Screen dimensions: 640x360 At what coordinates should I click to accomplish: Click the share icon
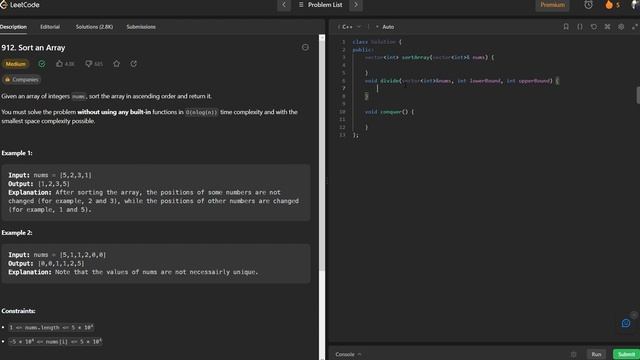click(x=133, y=64)
